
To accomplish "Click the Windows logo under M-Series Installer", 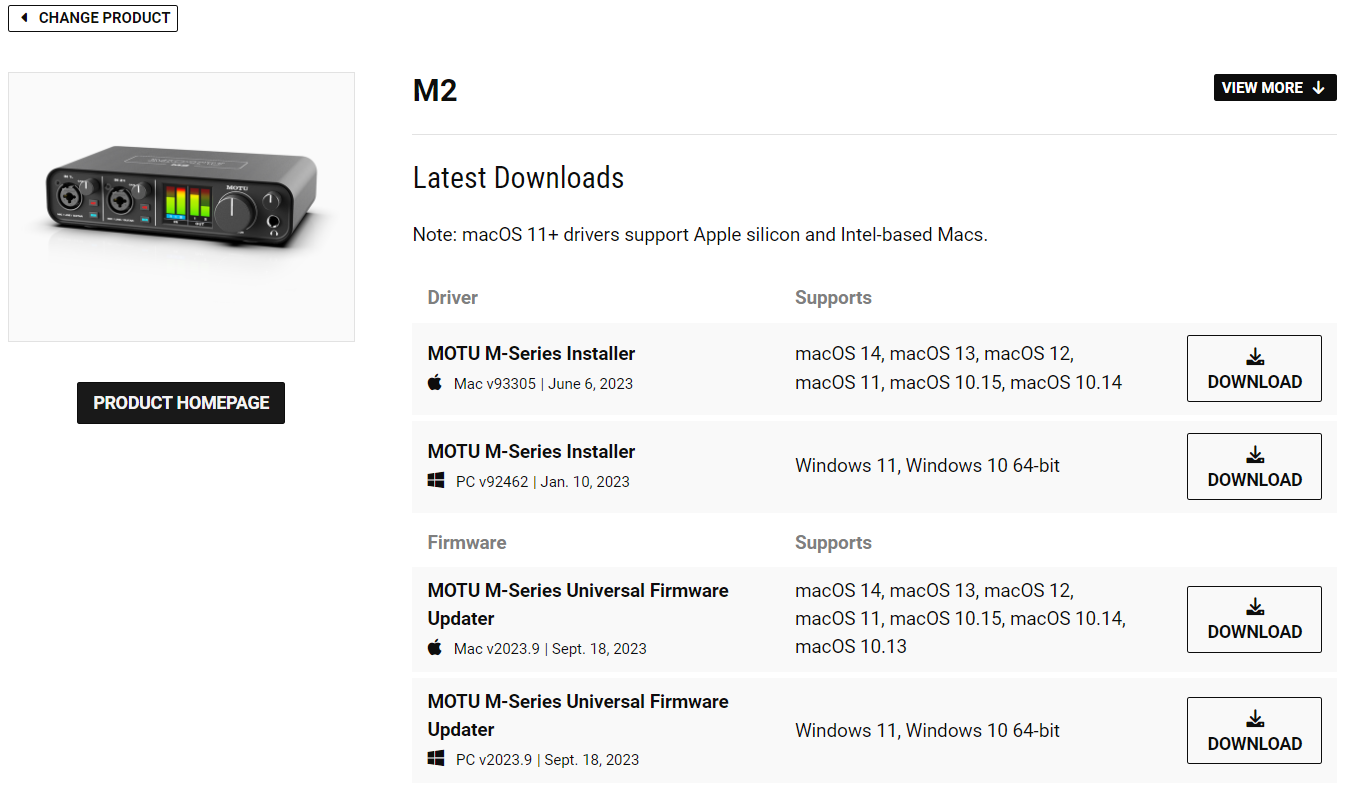I will point(436,481).
